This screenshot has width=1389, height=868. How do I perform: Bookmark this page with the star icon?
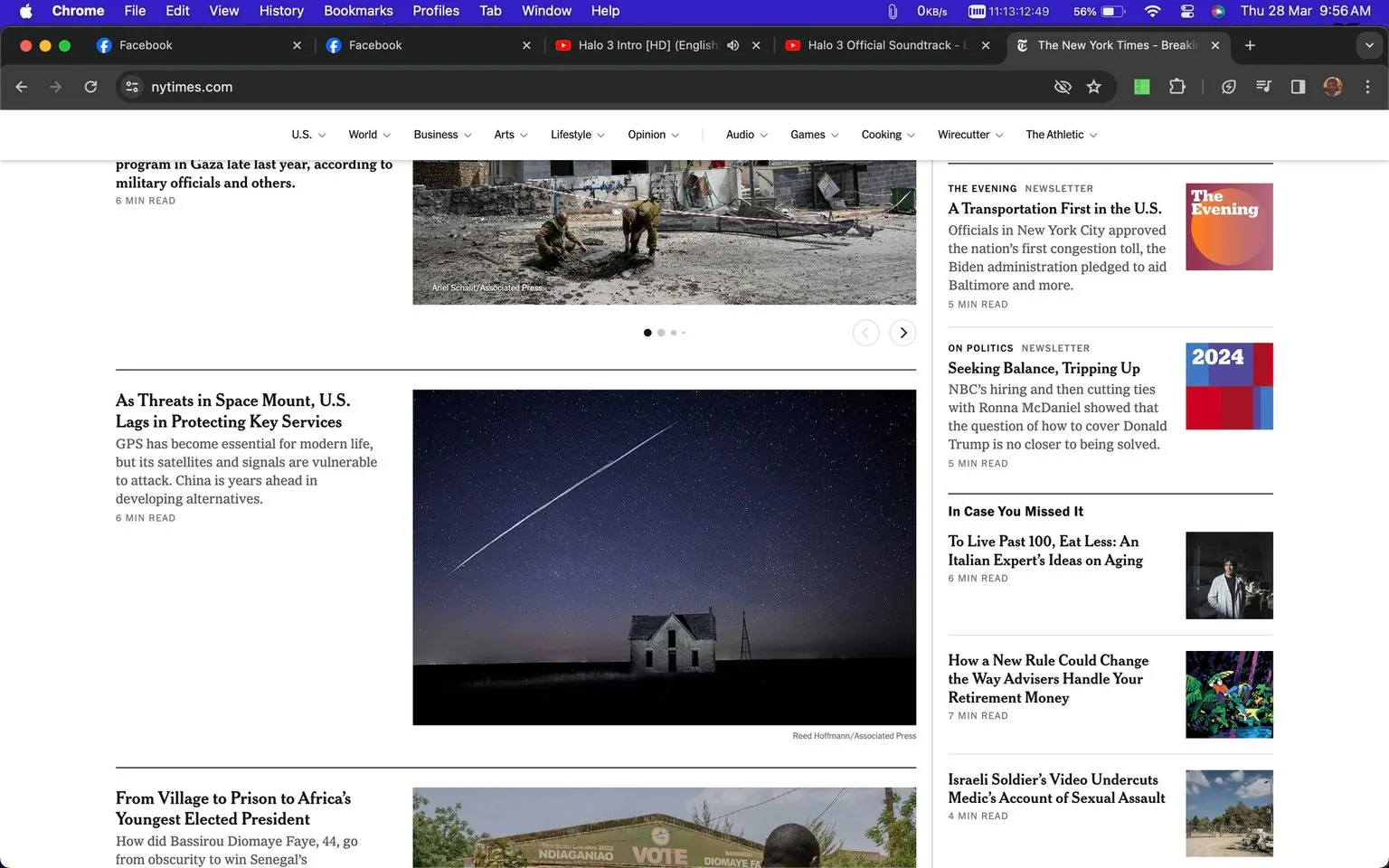coord(1094,86)
